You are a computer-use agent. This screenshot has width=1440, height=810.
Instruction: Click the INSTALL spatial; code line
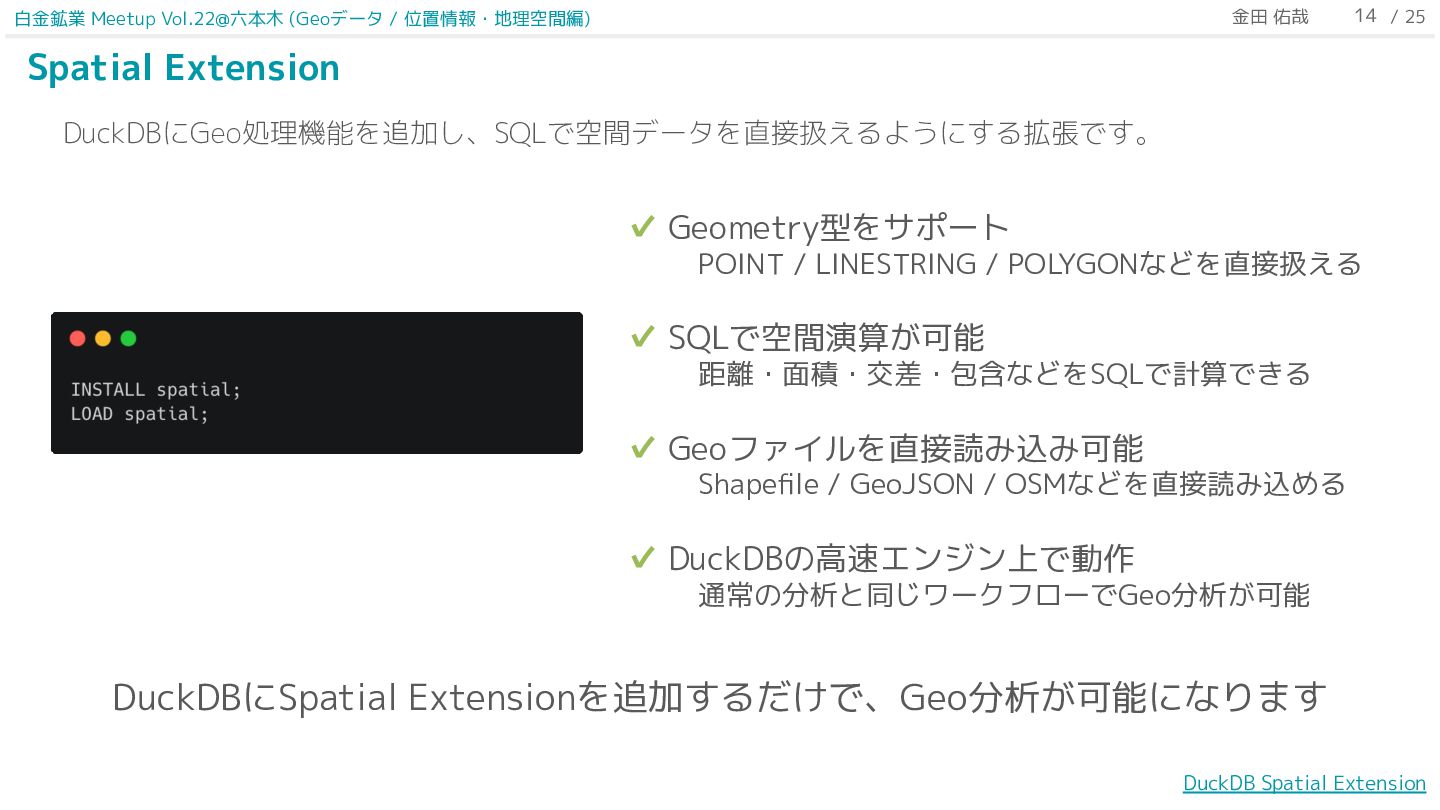pos(156,389)
